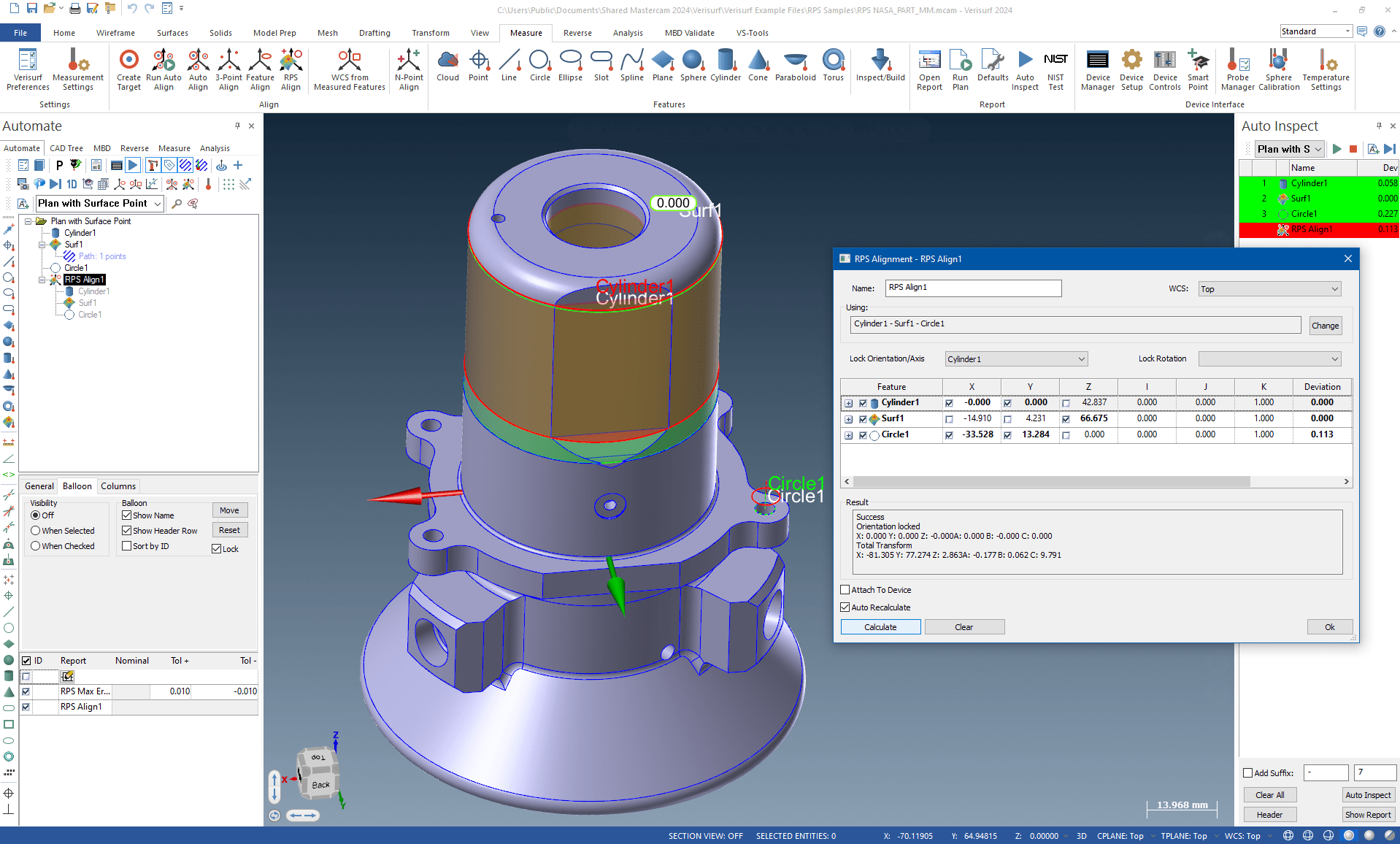Open the Standard workspace dropdown

click(1316, 31)
